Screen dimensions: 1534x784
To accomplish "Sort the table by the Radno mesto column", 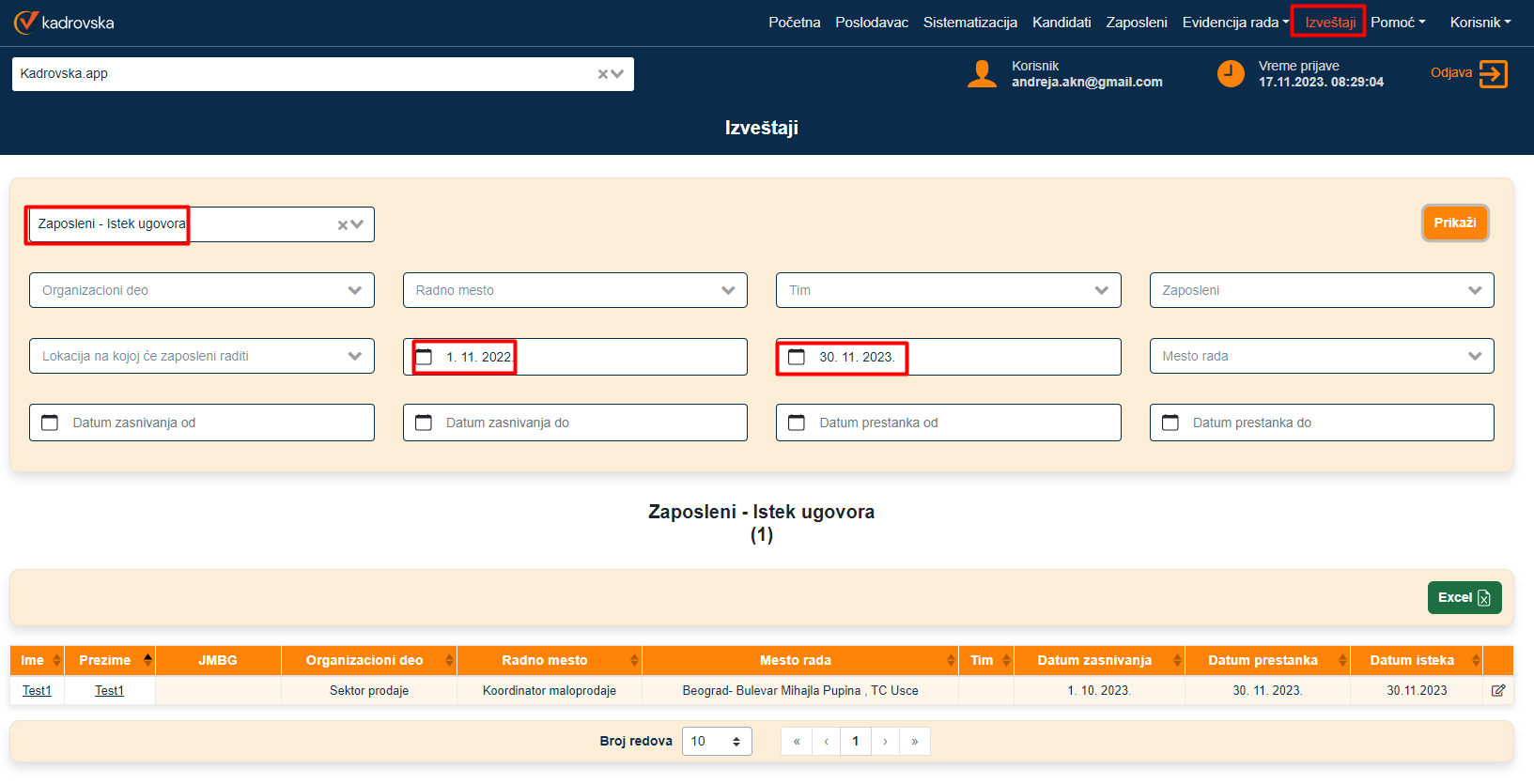I will coord(634,660).
